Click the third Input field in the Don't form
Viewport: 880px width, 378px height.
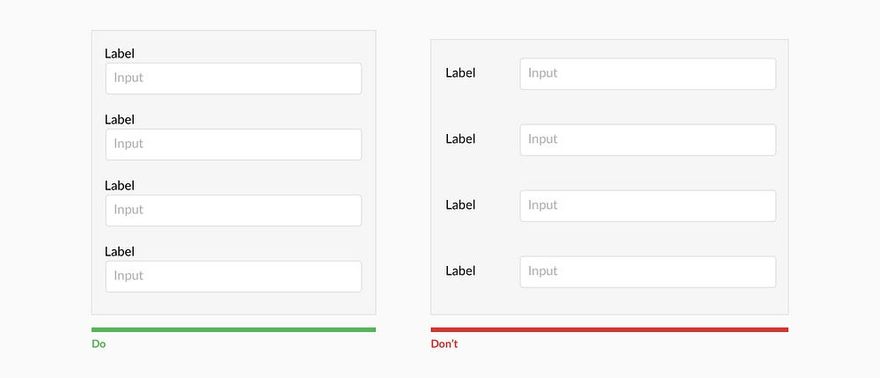pyautogui.click(x=648, y=206)
